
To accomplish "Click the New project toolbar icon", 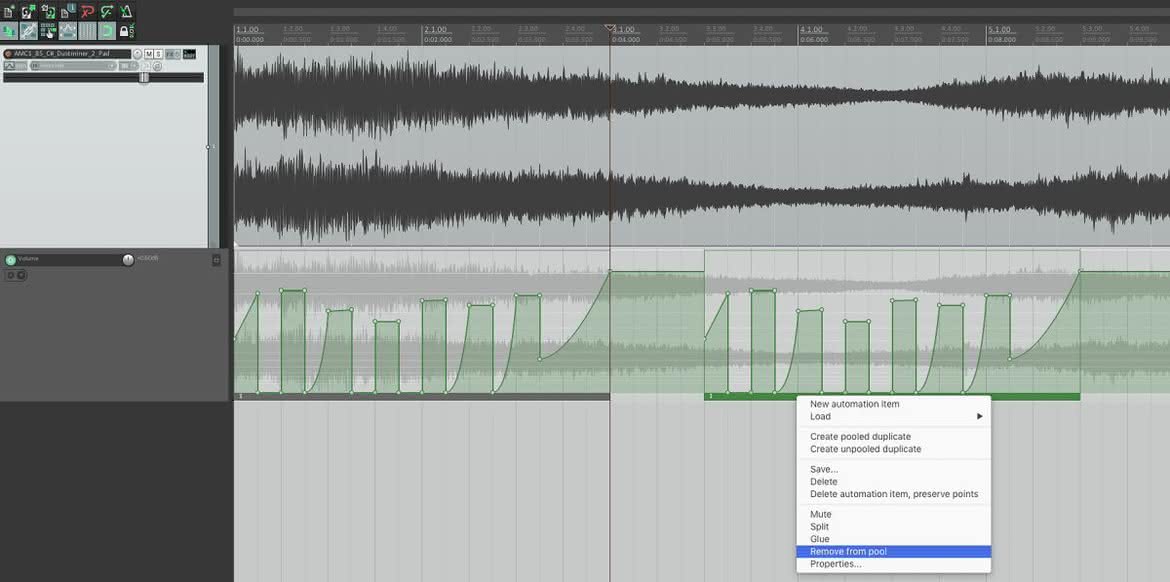I will [9, 13].
